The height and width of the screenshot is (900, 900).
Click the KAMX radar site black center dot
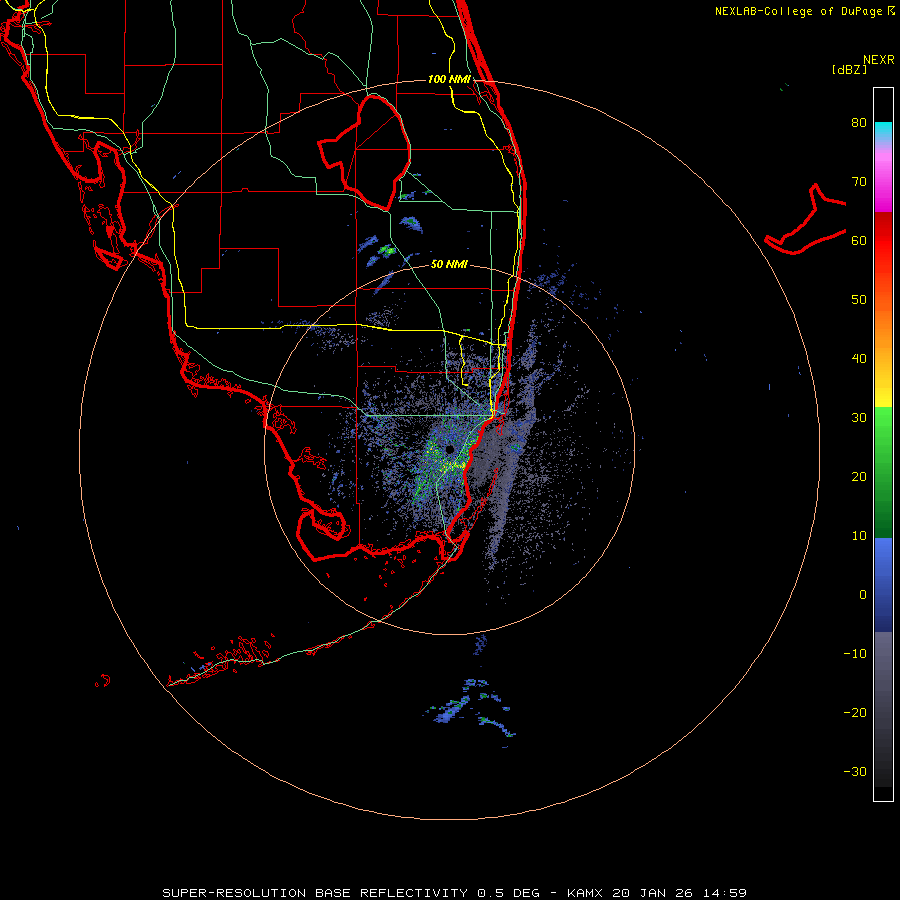point(449,449)
